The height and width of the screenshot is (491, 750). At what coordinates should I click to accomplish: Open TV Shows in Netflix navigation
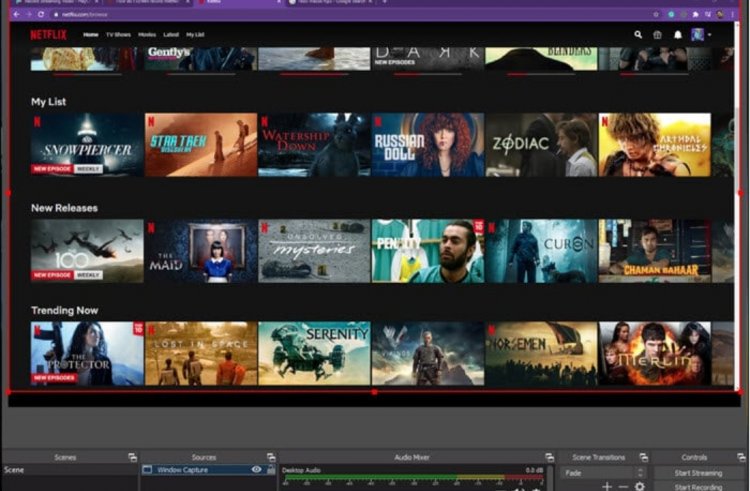(x=118, y=34)
